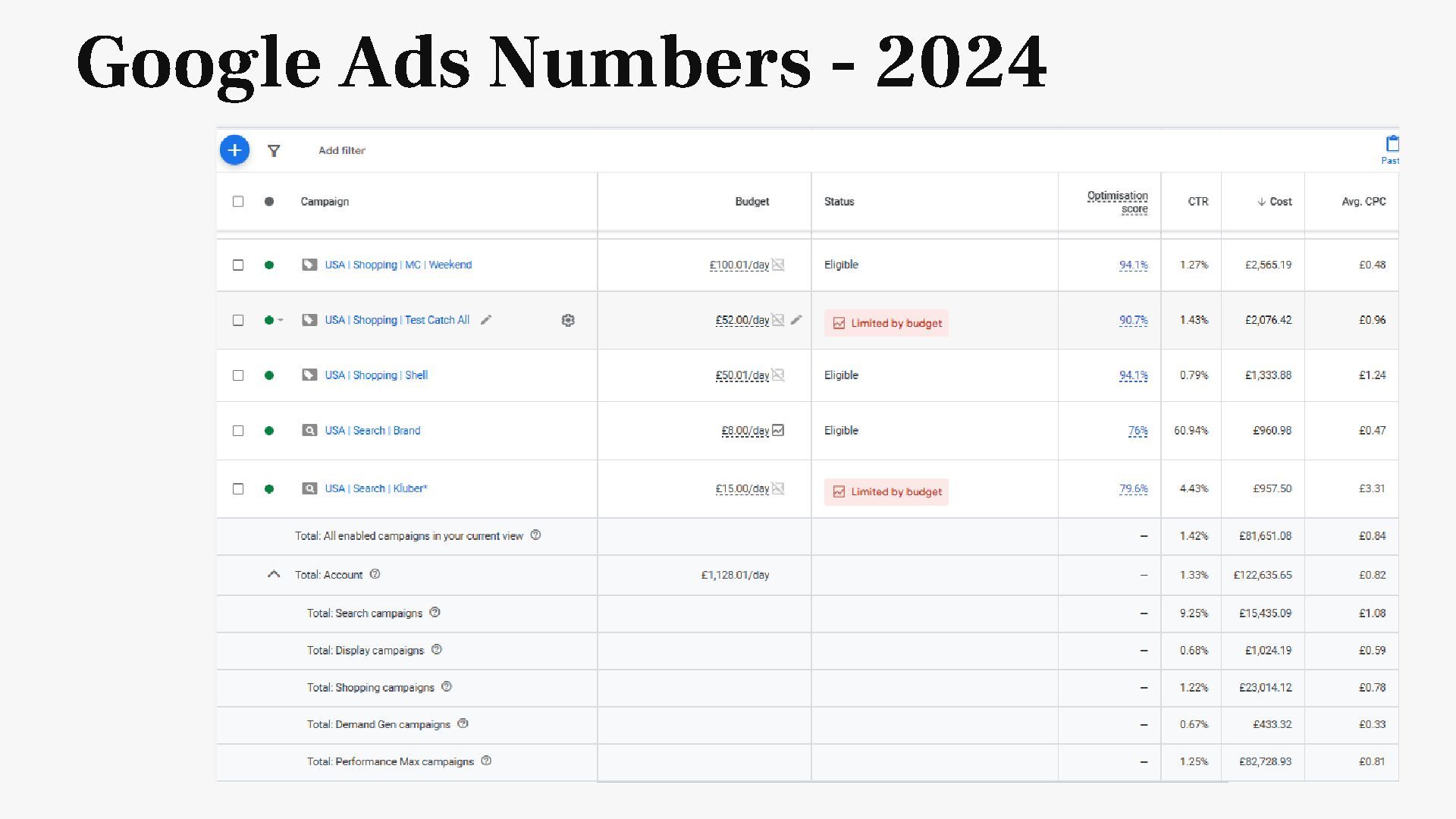This screenshot has height=819, width=1456.
Task: Click the filter funnel icon
Action: click(x=274, y=151)
